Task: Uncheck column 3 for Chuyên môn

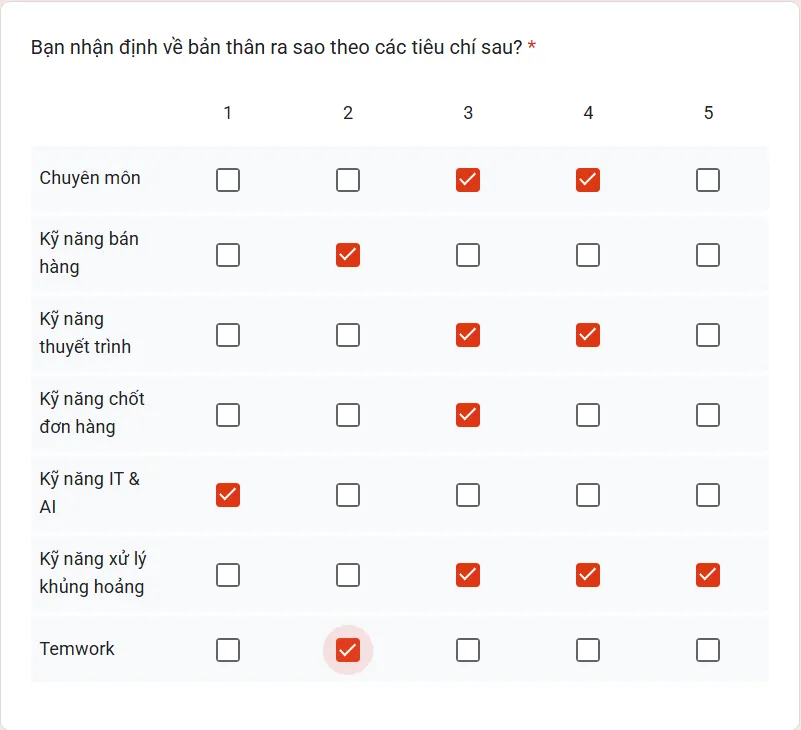Action: (x=468, y=180)
